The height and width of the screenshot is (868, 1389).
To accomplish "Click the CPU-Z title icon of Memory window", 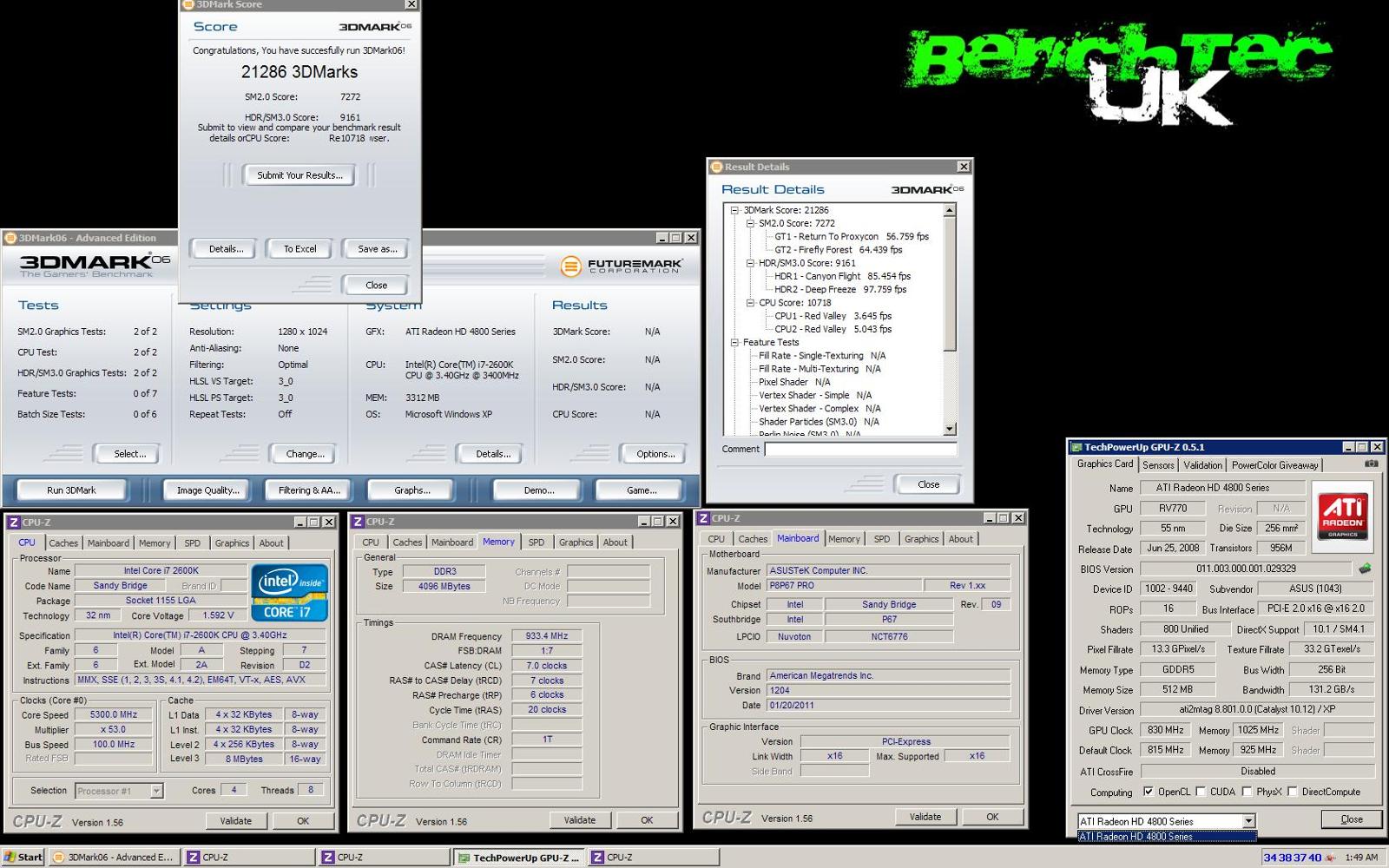I will pyautogui.click(x=357, y=522).
